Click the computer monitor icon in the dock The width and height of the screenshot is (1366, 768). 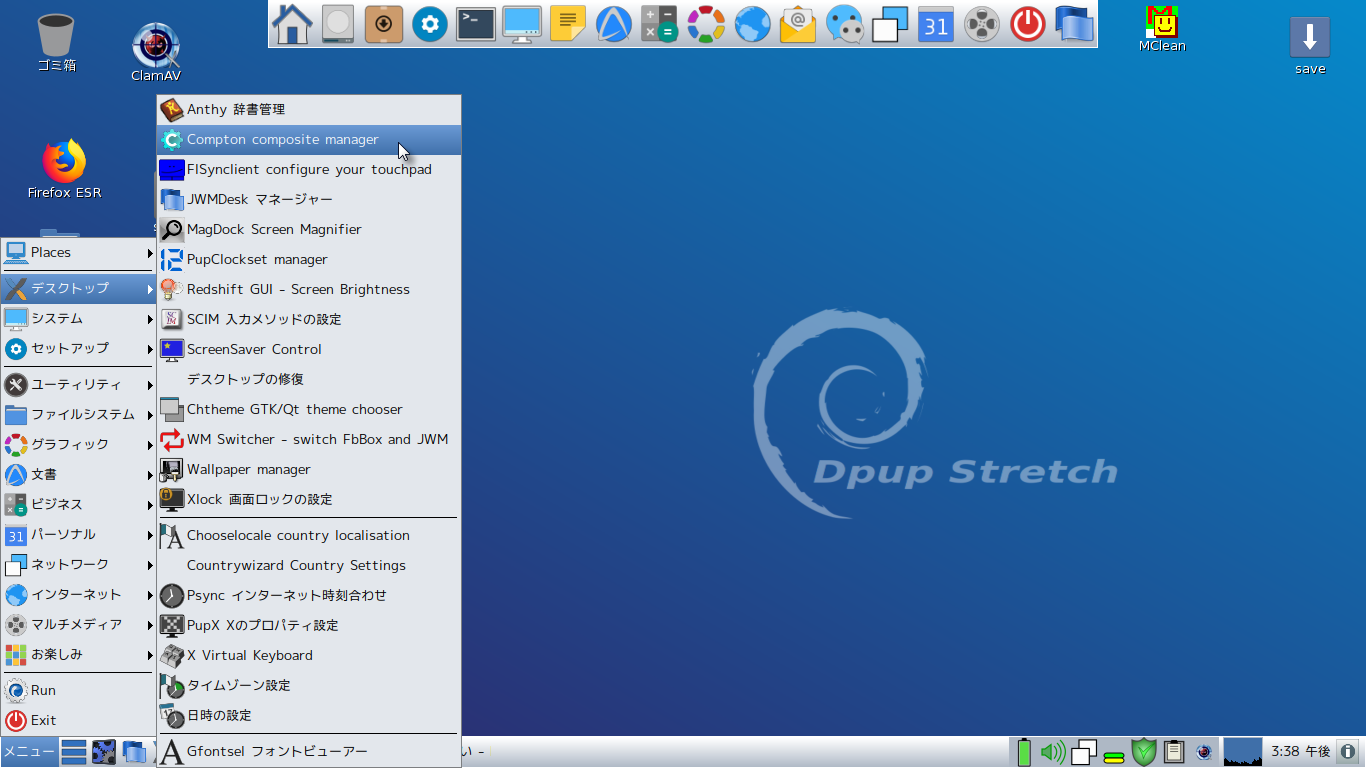point(522,24)
